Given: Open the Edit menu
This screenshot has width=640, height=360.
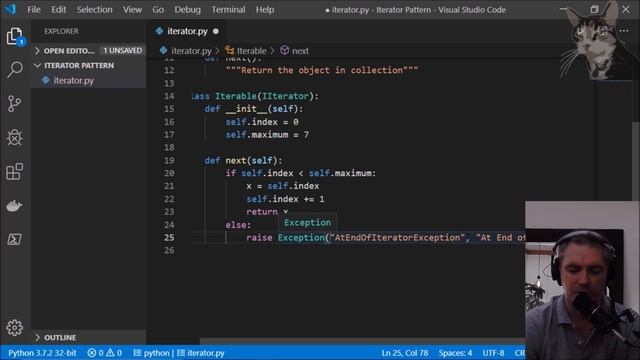Looking at the screenshot, I should pos(58,9).
